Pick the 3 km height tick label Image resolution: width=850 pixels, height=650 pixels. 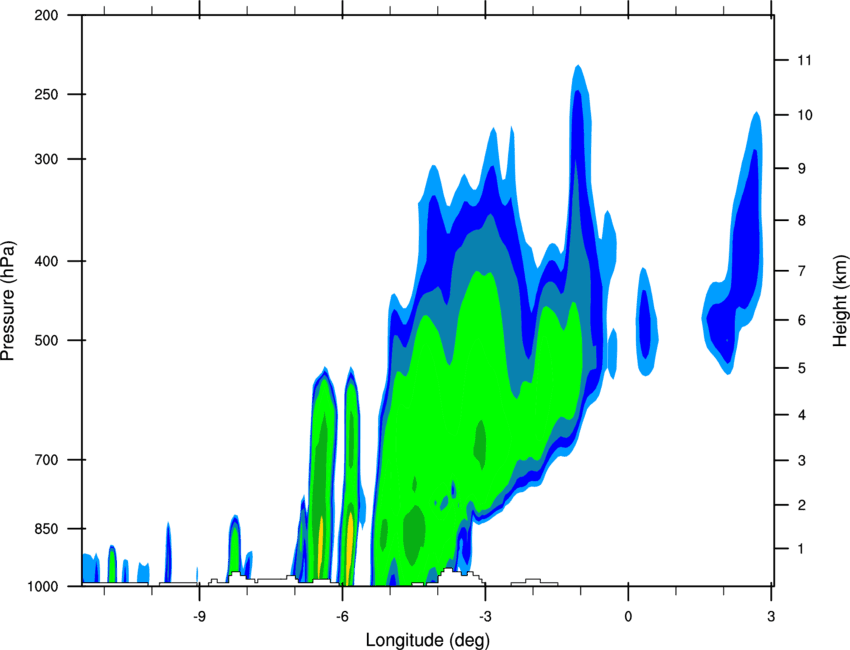(x=801, y=461)
